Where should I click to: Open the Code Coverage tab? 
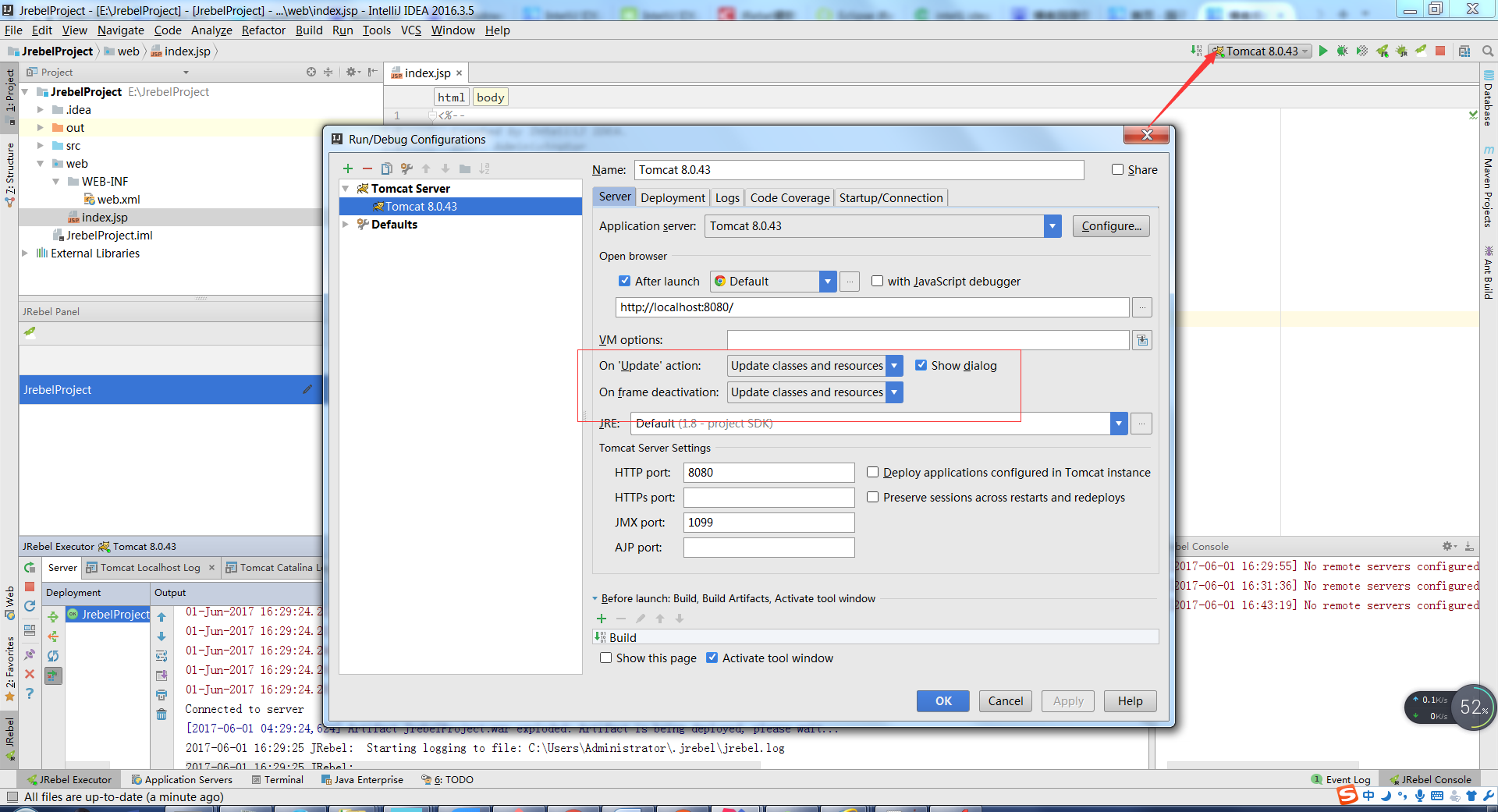pos(790,198)
